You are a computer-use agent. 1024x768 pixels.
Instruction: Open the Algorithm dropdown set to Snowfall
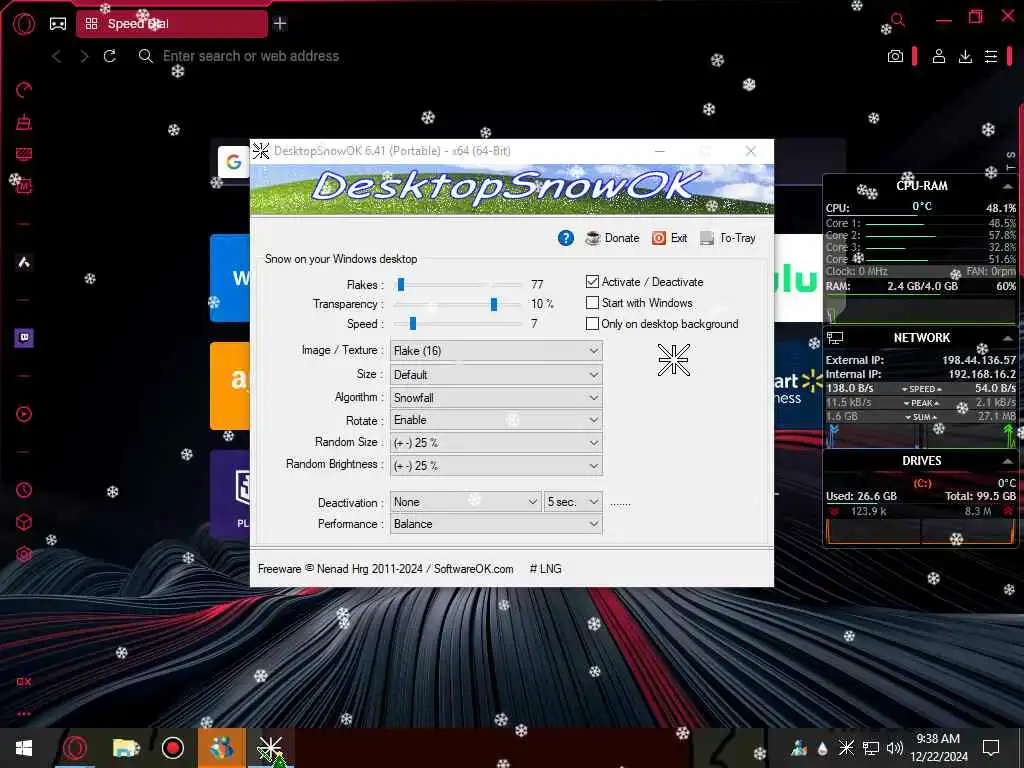pyautogui.click(x=496, y=398)
